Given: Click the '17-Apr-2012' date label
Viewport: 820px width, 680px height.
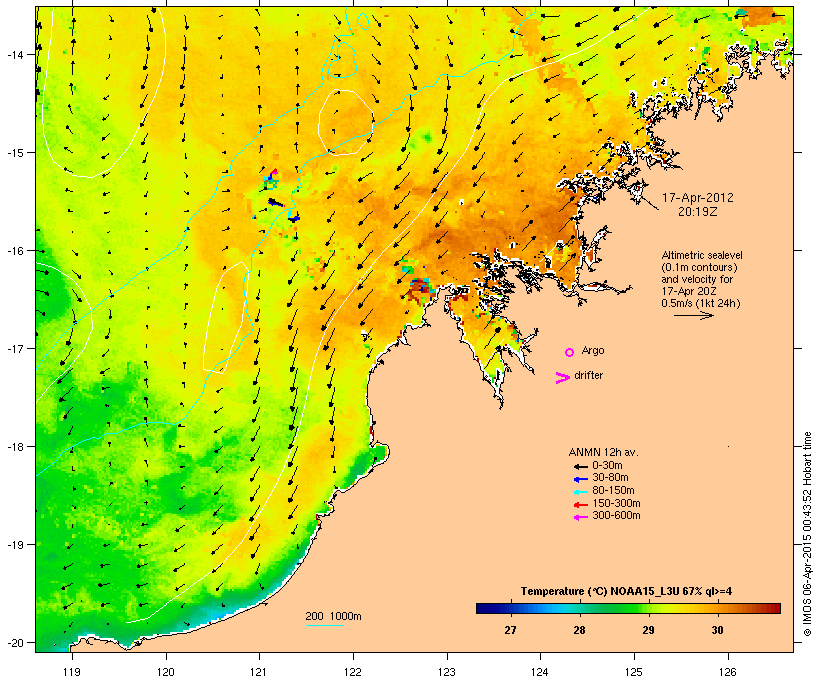Looking at the screenshot, I should click(x=698, y=198).
